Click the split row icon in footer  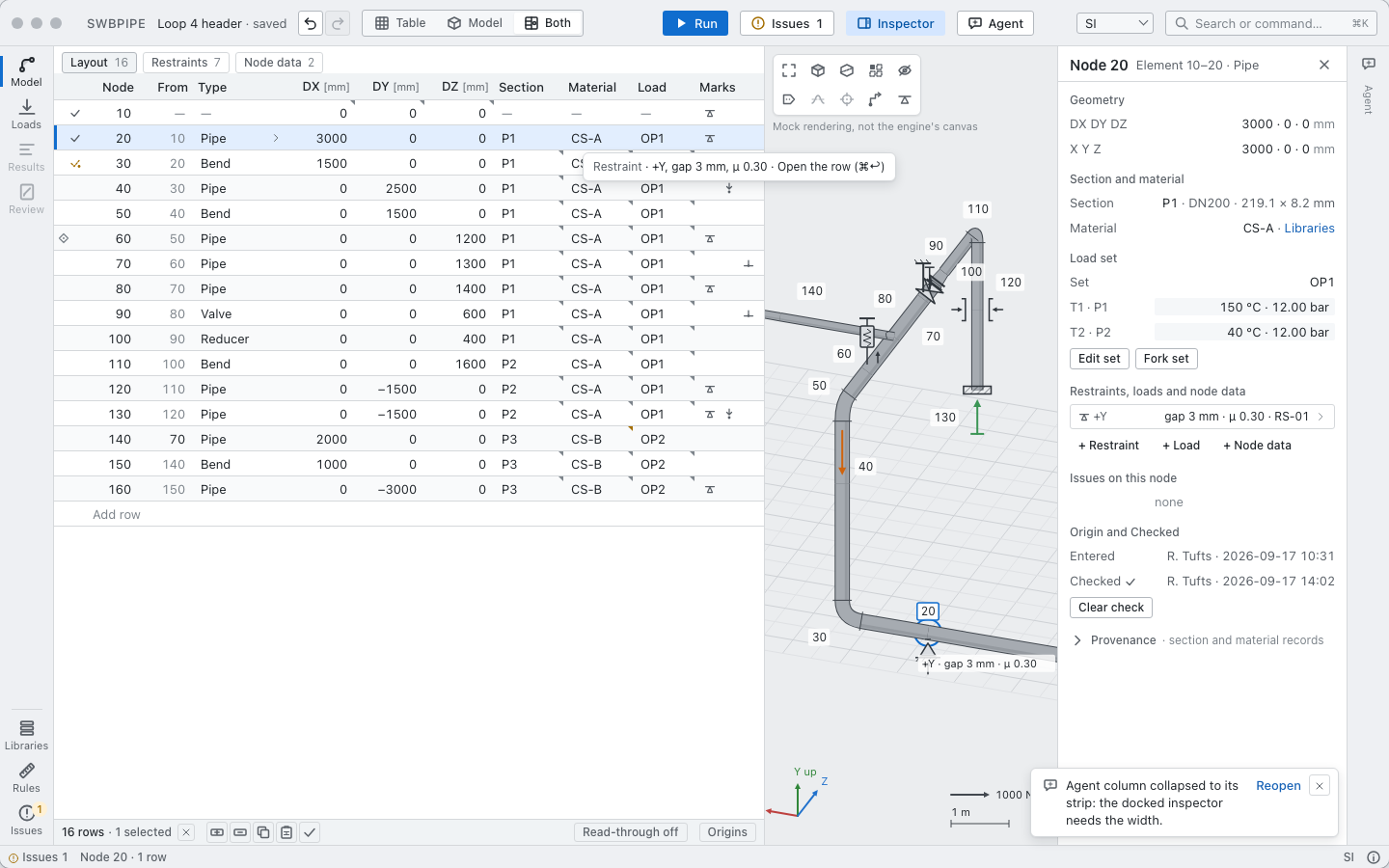coord(240,832)
